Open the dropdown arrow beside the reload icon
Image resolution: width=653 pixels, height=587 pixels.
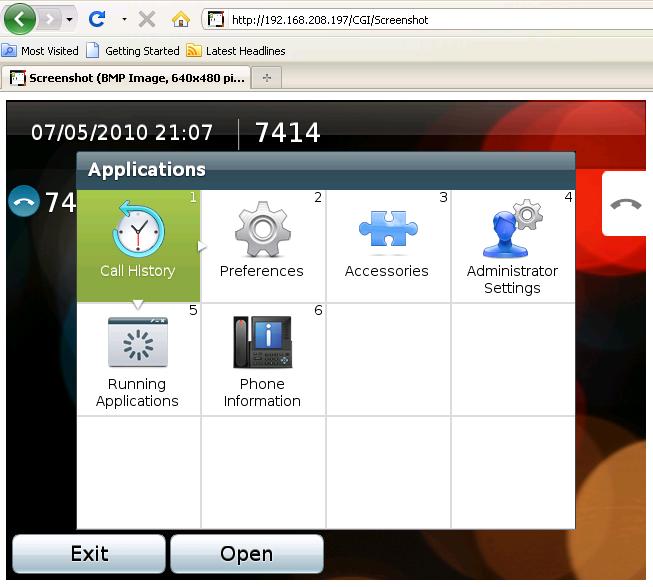[x=124, y=19]
